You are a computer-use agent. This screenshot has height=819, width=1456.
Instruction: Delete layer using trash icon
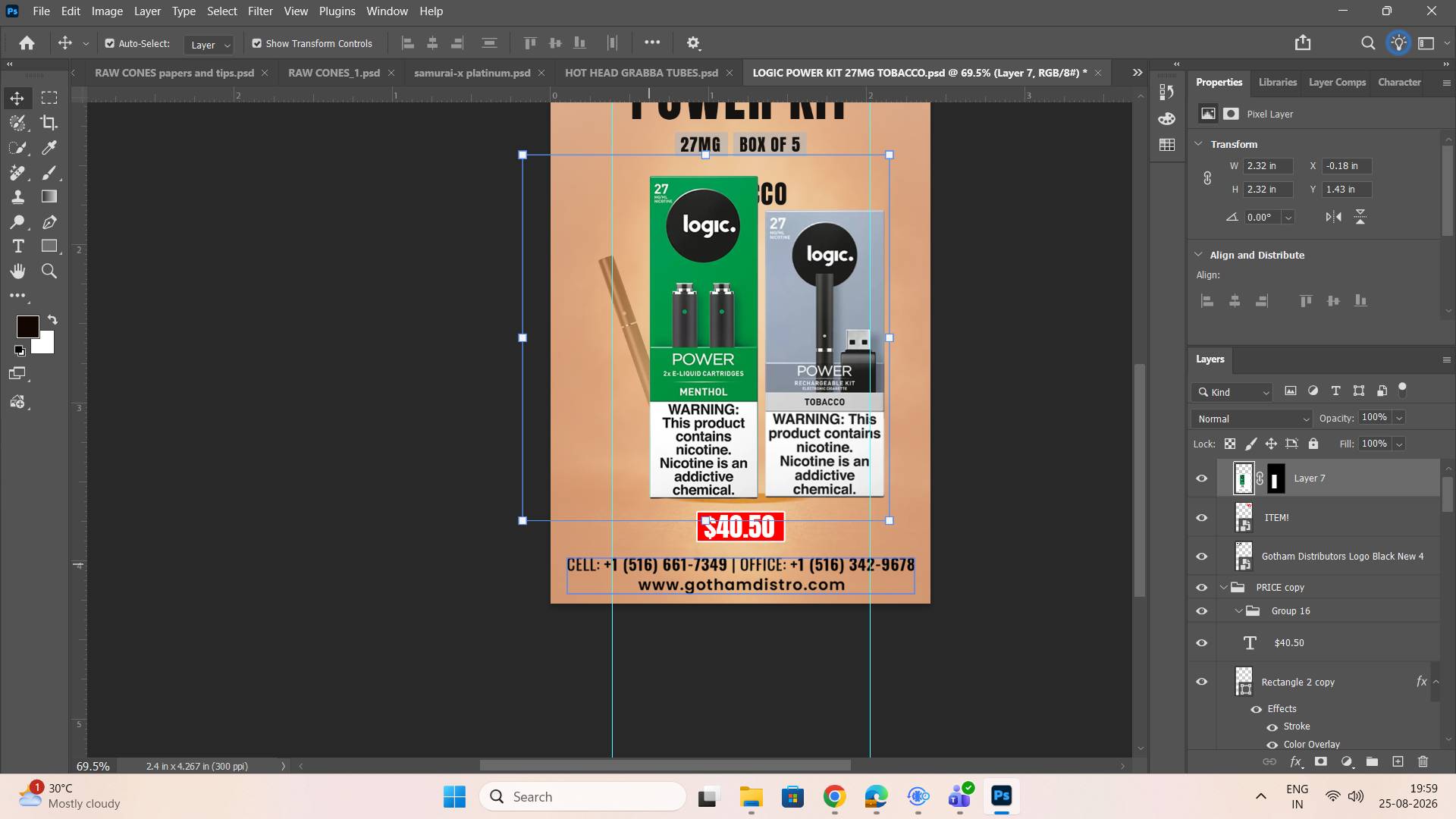pos(1423,761)
